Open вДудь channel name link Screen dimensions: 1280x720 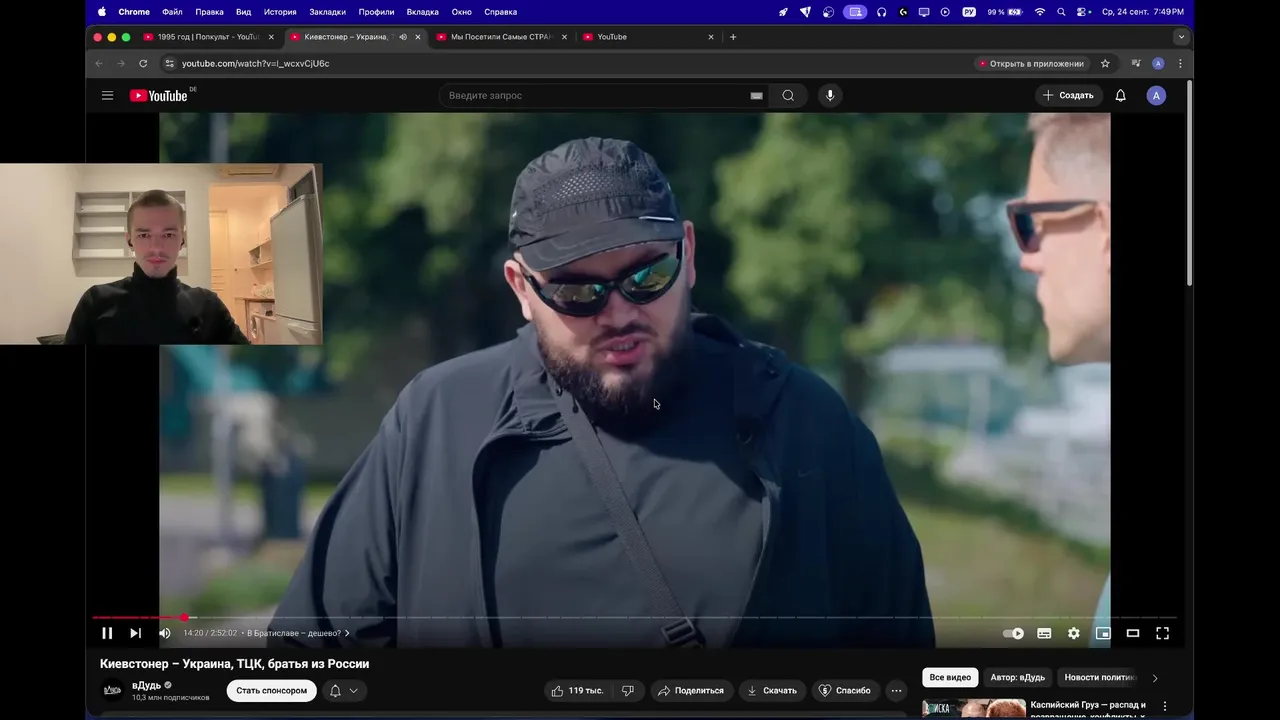pyautogui.click(x=146, y=685)
